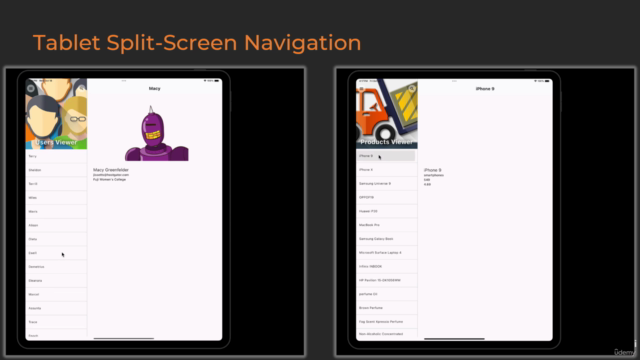
Task: Select Miles in the users list
Action: 56,198
